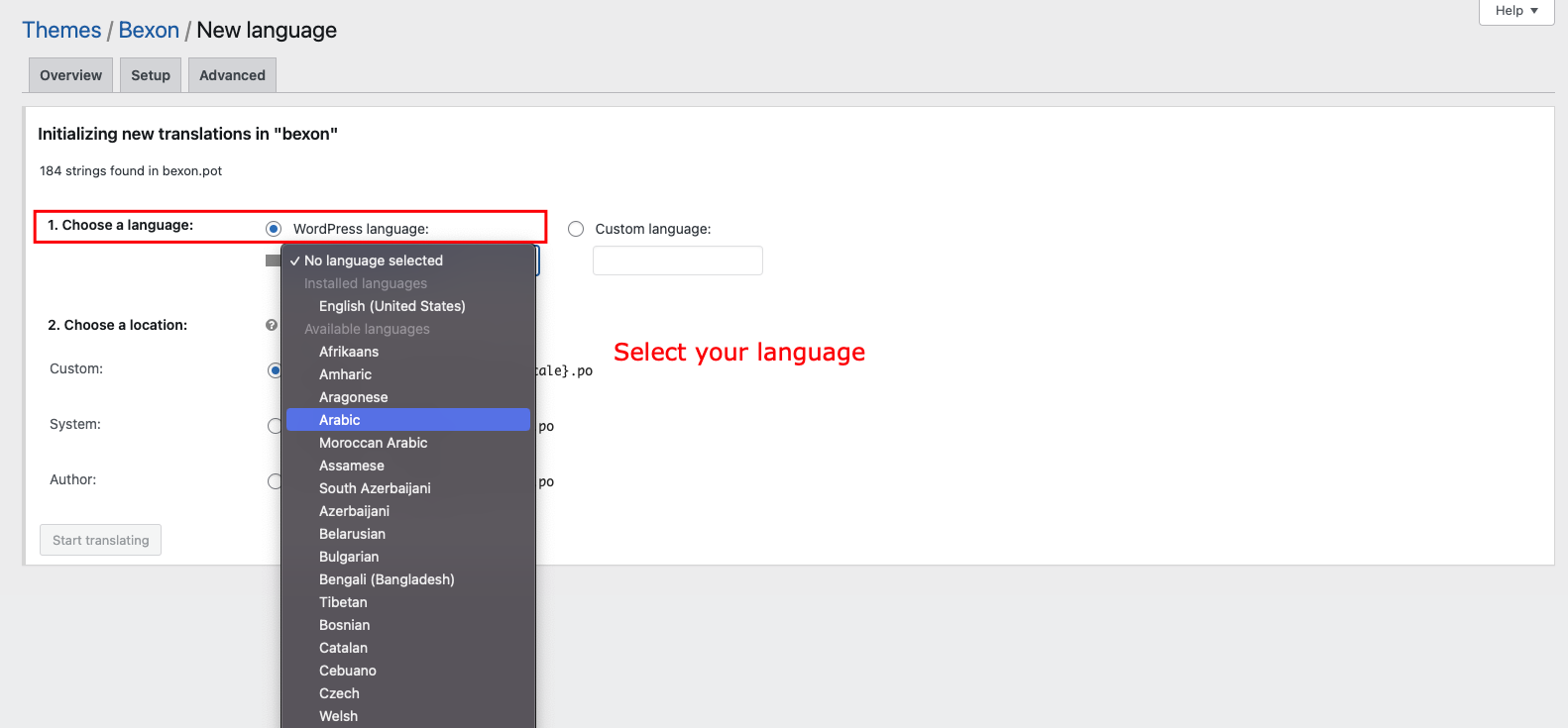
Task: Click the Start translating button
Action: [101, 540]
